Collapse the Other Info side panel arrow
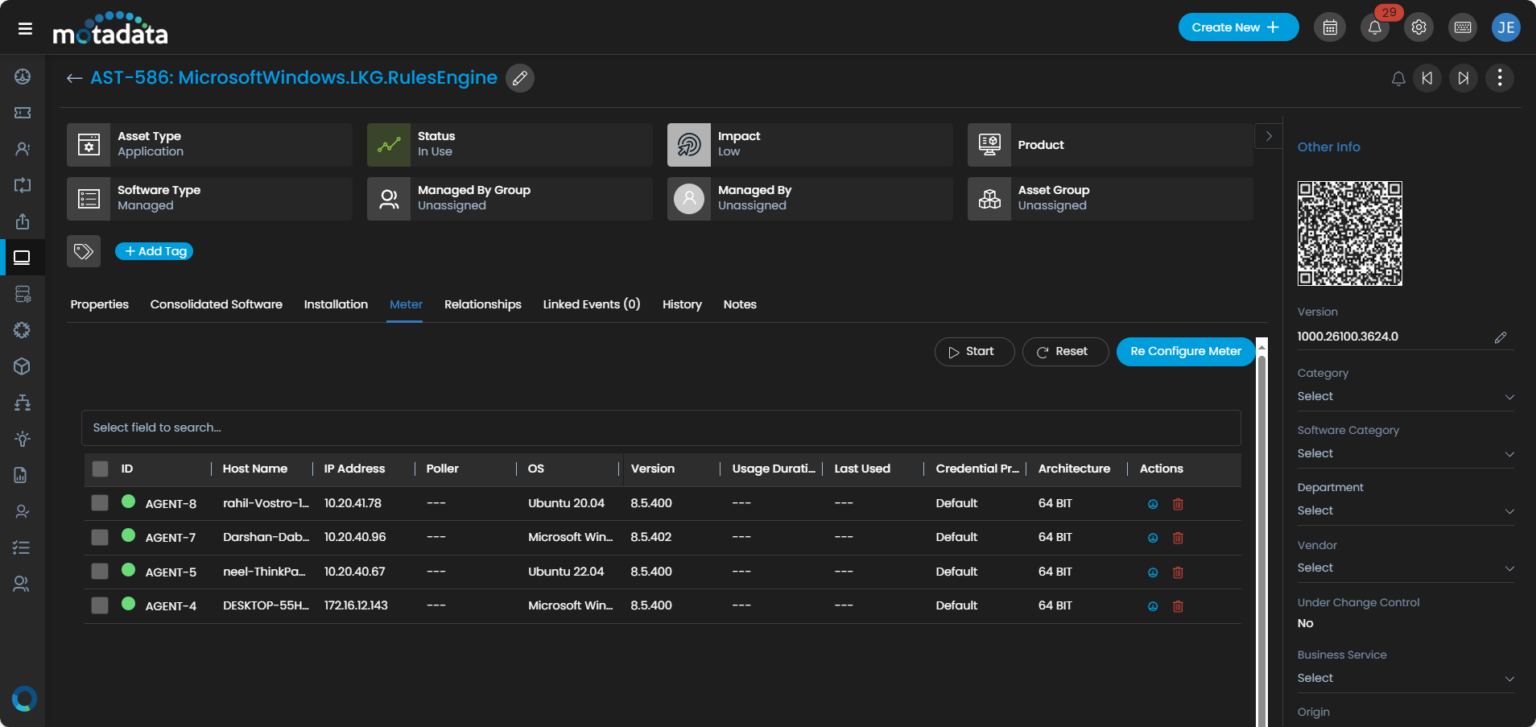This screenshot has width=1536, height=727. point(1268,136)
